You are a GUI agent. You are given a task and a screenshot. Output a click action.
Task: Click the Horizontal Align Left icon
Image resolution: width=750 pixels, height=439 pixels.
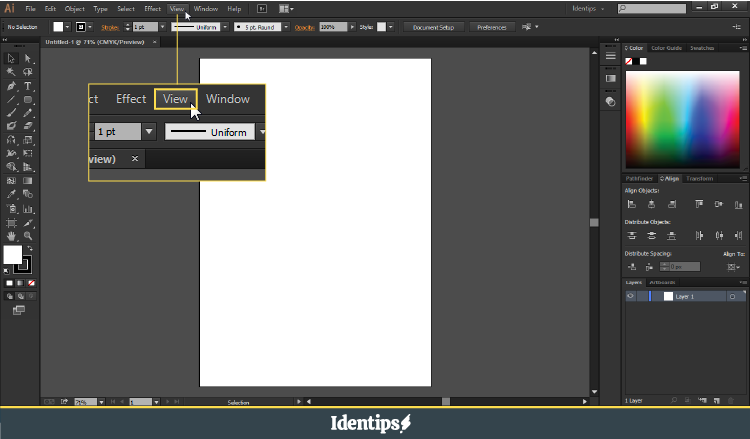click(x=632, y=204)
